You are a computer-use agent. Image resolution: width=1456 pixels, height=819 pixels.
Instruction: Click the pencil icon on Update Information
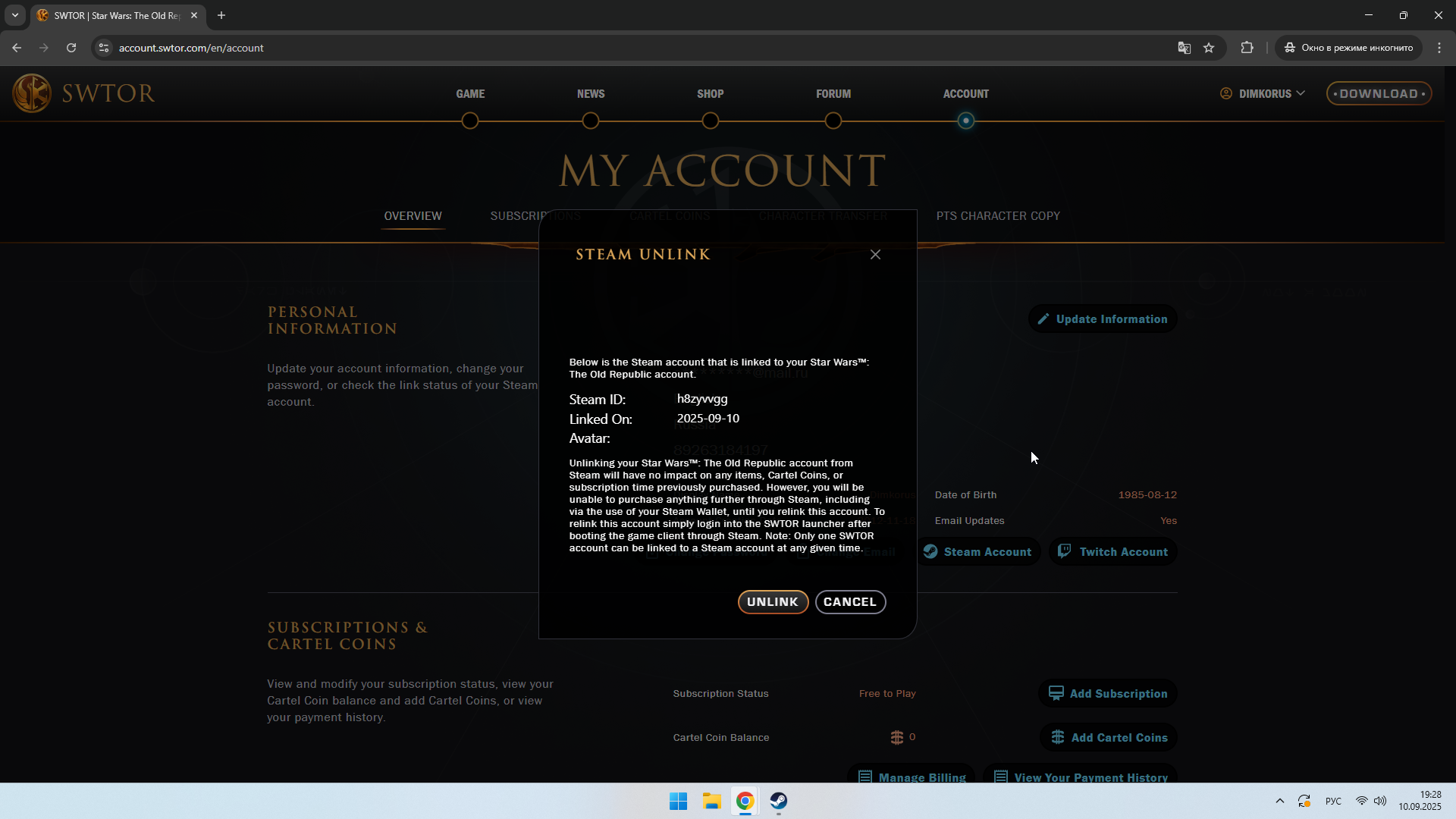(x=1043, y=319)
